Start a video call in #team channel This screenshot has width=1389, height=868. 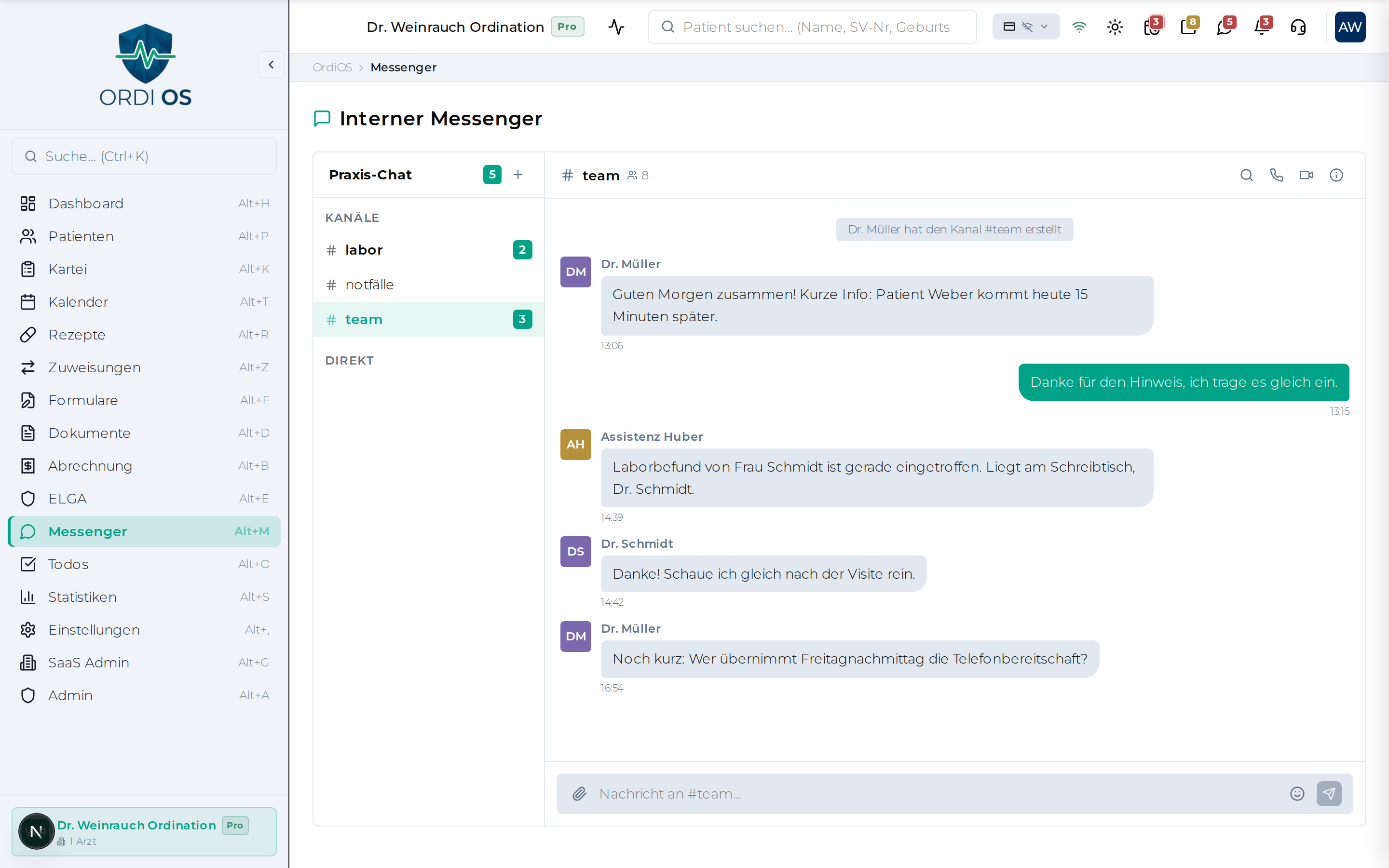[x=1307, y=175]
